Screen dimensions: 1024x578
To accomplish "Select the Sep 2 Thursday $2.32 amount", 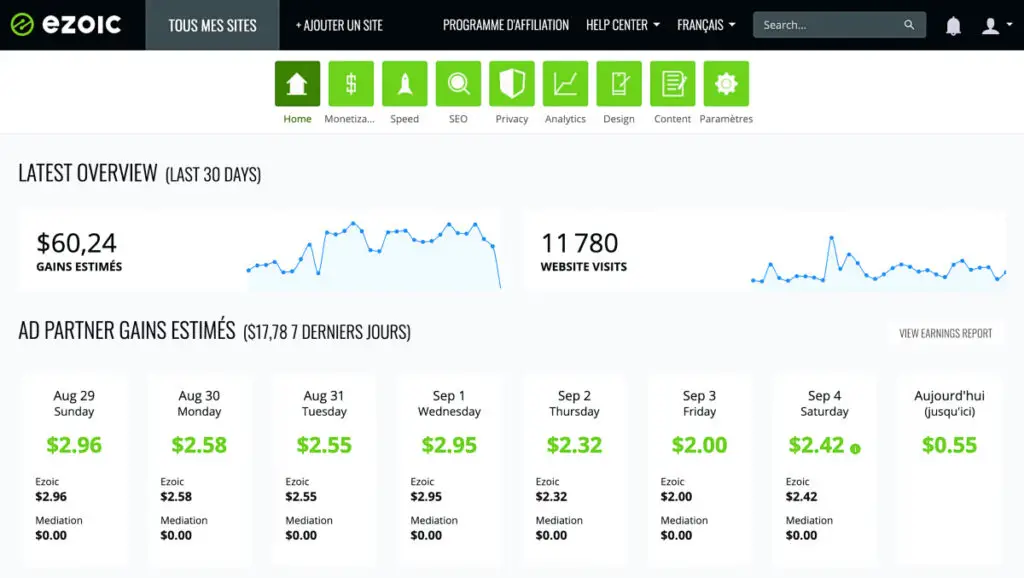I will pos(574,445).
